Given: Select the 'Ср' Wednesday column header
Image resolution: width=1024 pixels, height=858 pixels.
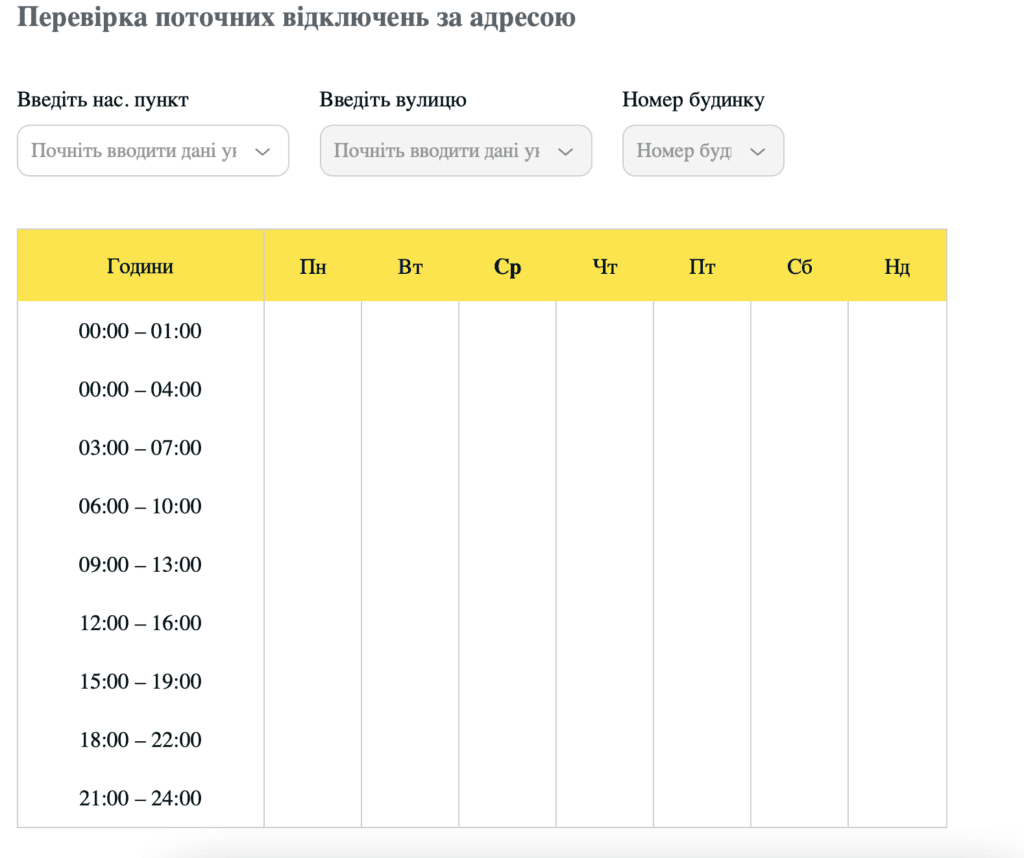Looking at the screenshot, I should (507, 266).
